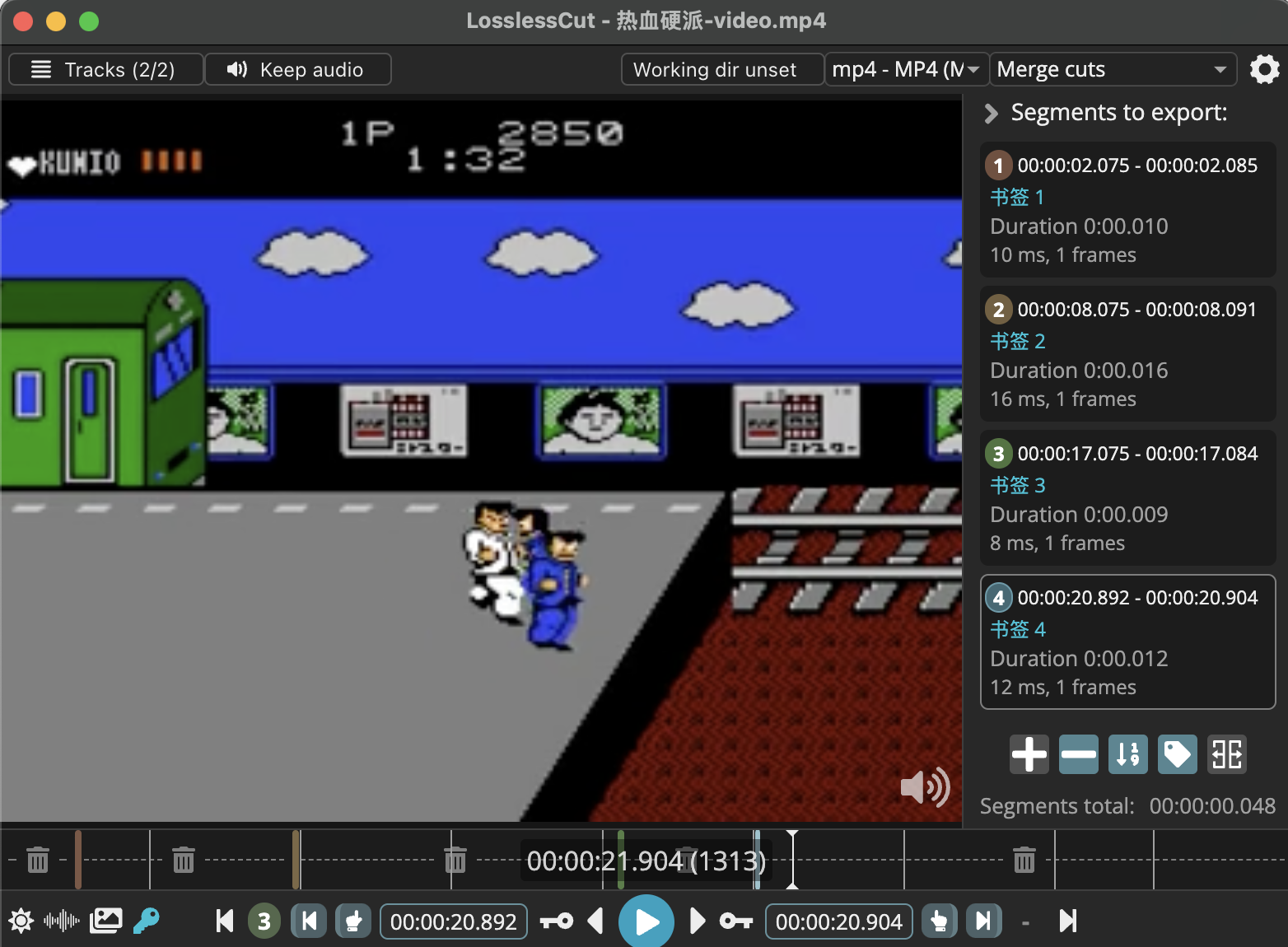The width and height of the screenshot is (1288, 947).
Task: Open the thumbnails picture icon in bottom toolbar
Action: pyautogui.click(x=105, y=921)
